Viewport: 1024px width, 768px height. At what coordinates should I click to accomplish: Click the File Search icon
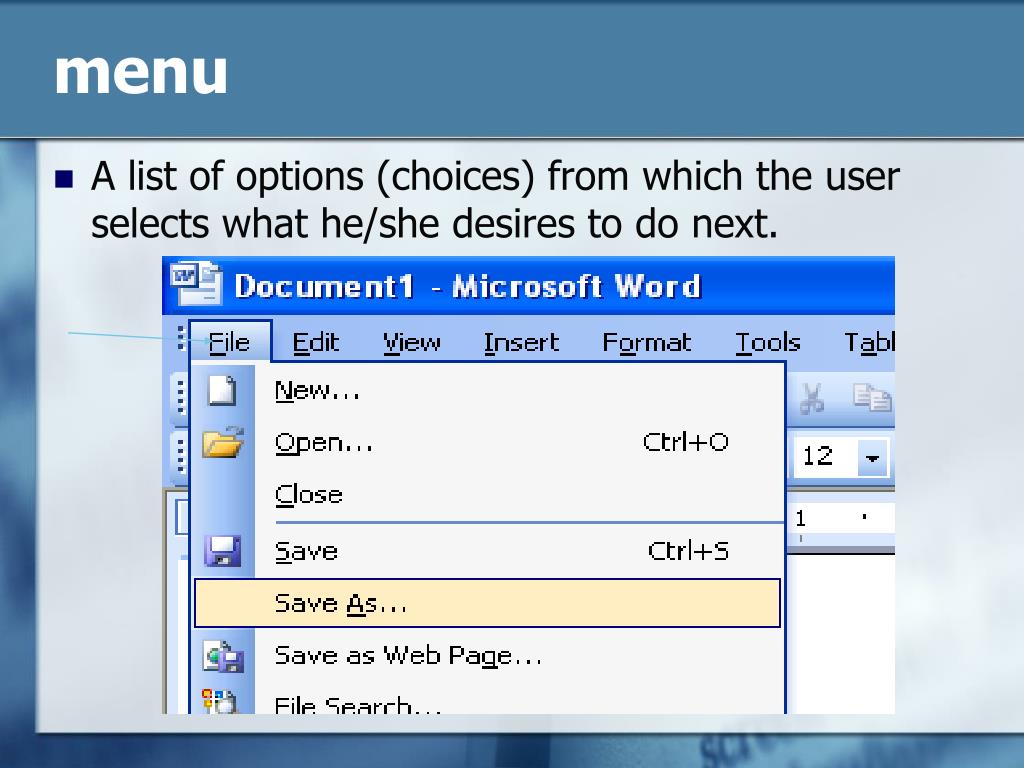point(219,701)
